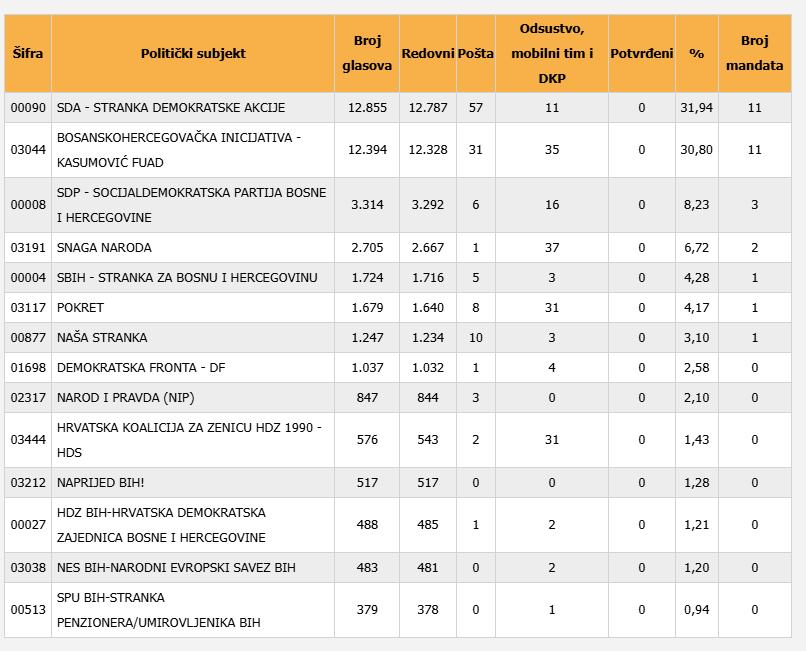Click the Šifra column header
806x651 pixels.
pos(28,54)
